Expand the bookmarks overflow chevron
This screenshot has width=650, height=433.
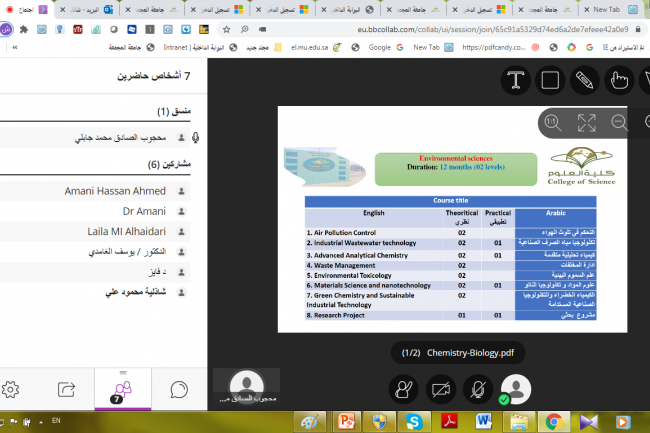coord(15,48)
